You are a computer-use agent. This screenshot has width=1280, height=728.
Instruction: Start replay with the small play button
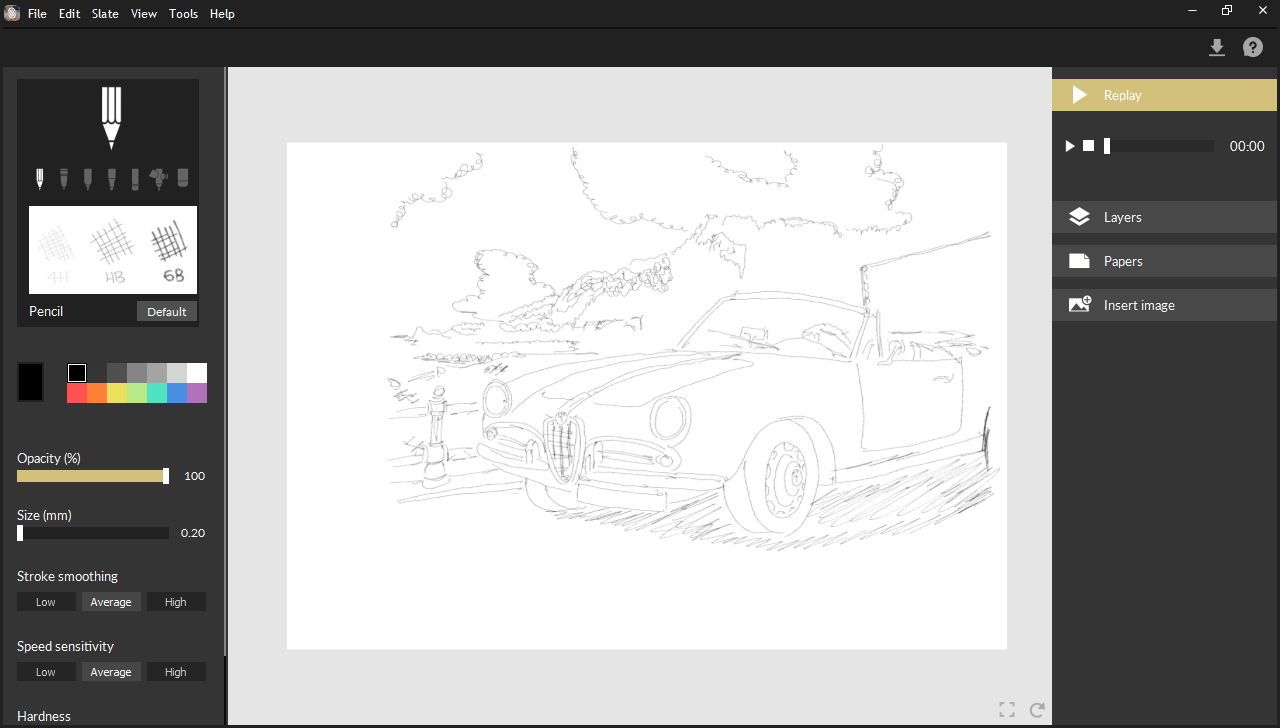pos(1070,146)
